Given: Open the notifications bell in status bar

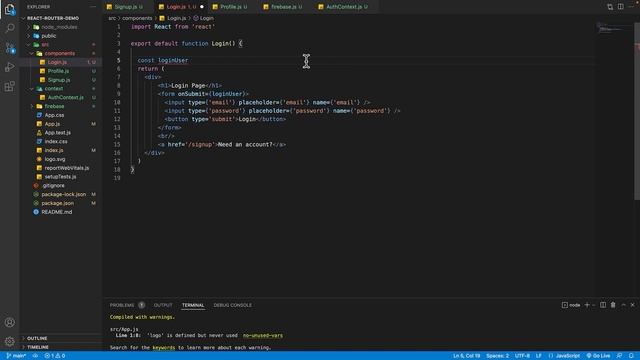Looking at the screenshot, I should pyautogui.click(x=631, y=356).
